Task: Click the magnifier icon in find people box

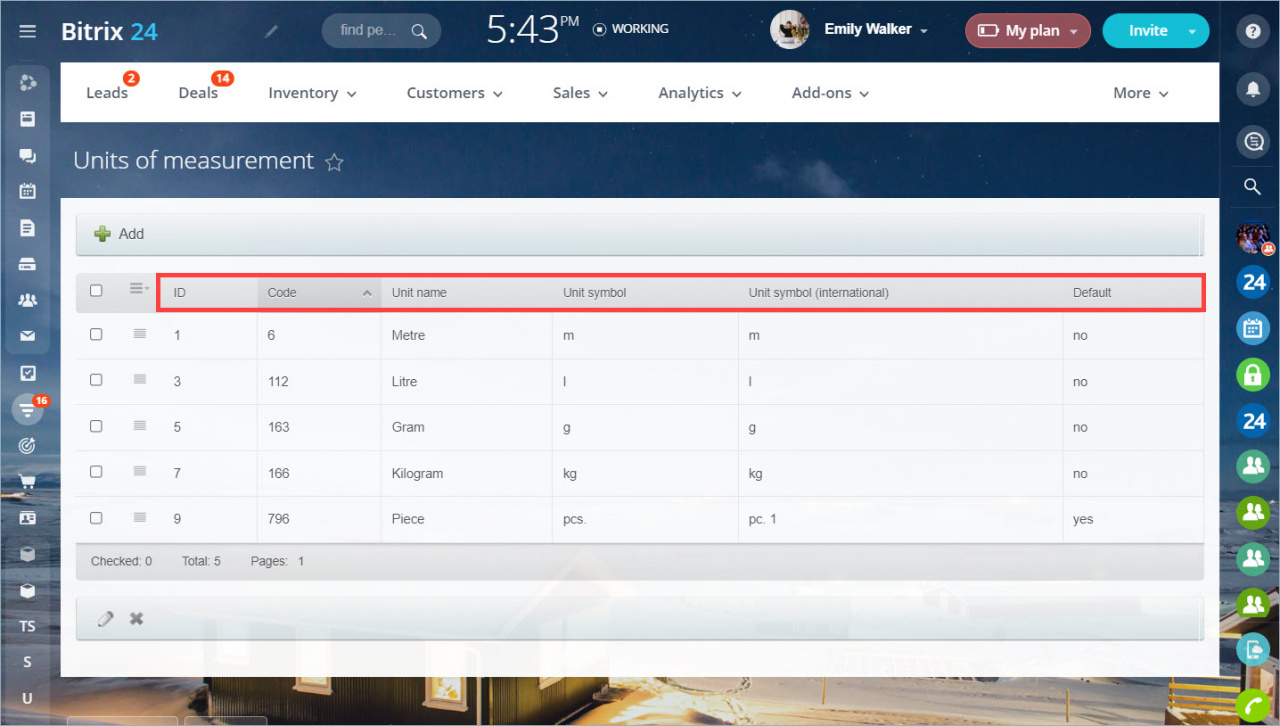Action: (x=420, y=30)
